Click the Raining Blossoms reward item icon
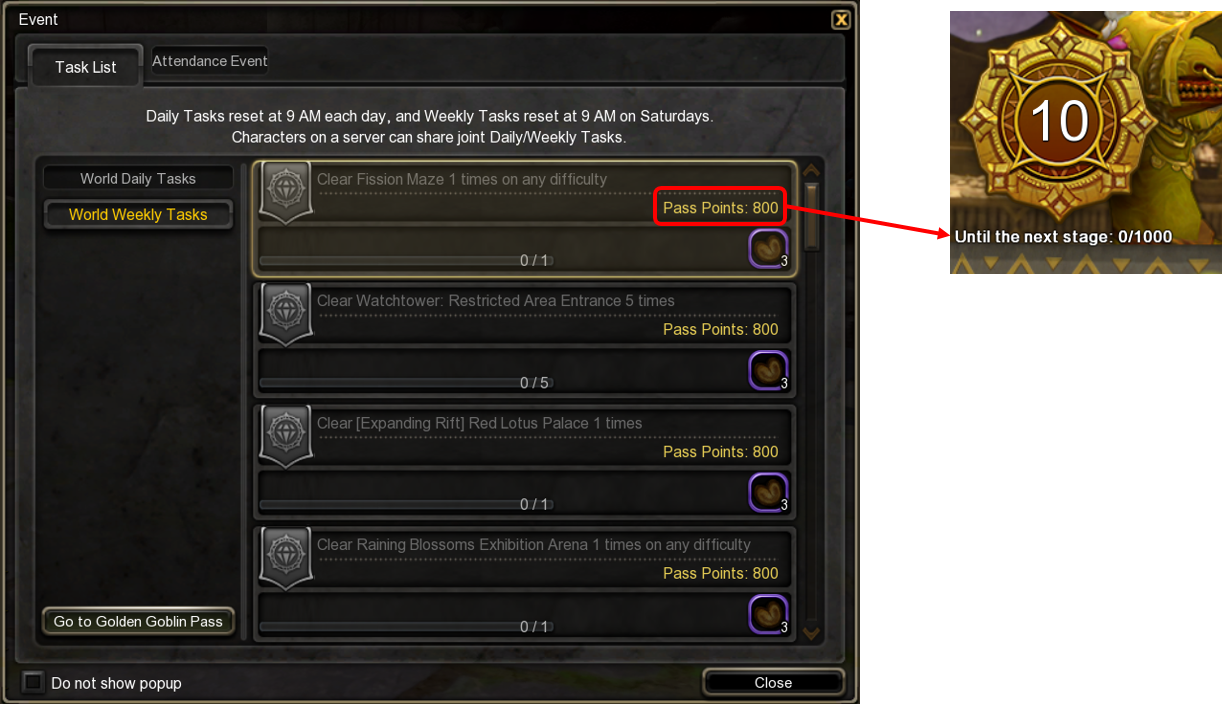This screenshot has width=1222, height=704. (768, 615)
